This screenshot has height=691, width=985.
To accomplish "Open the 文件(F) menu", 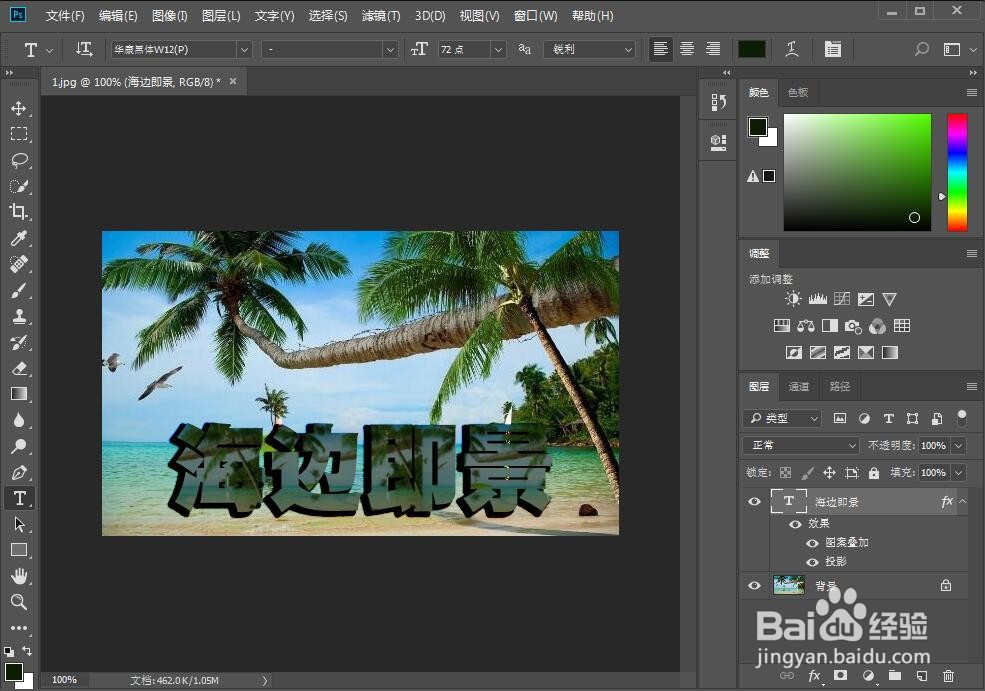I will pyautogui.click(x=65, y=16).
